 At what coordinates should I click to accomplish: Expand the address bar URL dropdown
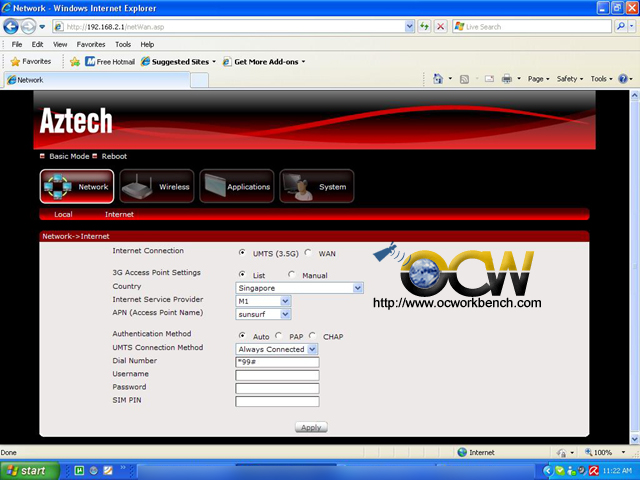409,27
